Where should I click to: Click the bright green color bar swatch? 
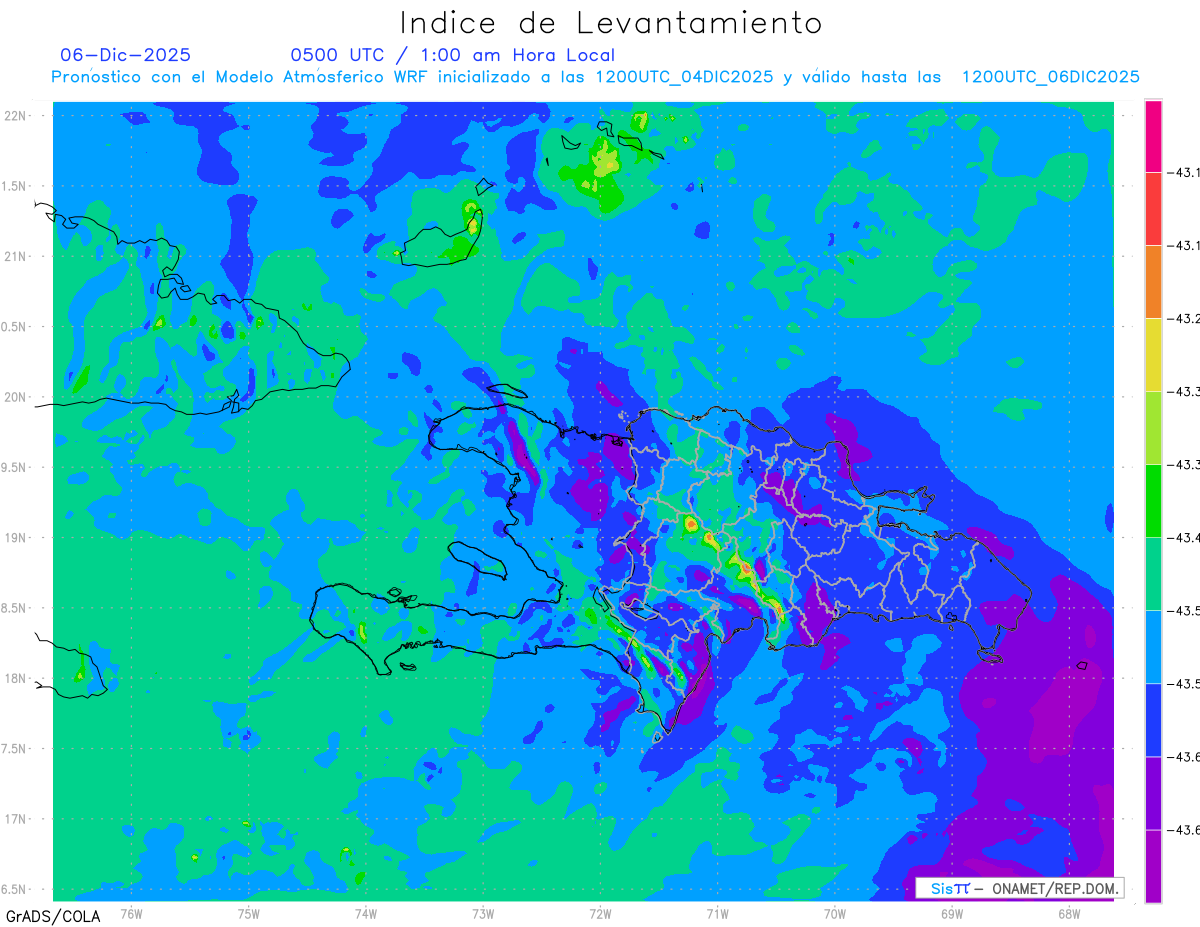pyautogui.click(x=1153, y=501)
